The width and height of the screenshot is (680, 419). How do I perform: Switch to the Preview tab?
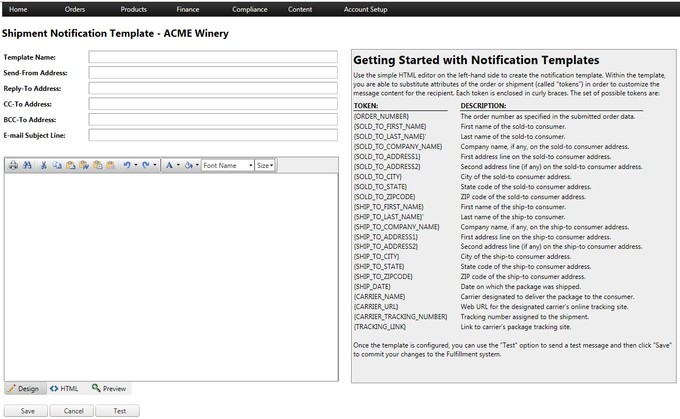pos(109,388)
